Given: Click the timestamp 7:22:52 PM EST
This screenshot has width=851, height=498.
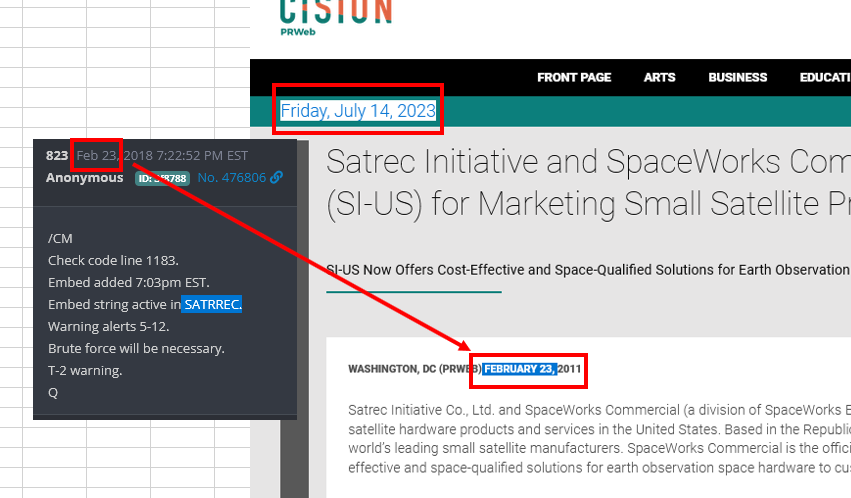Looking at the screenshot, I should click(202, 156).
